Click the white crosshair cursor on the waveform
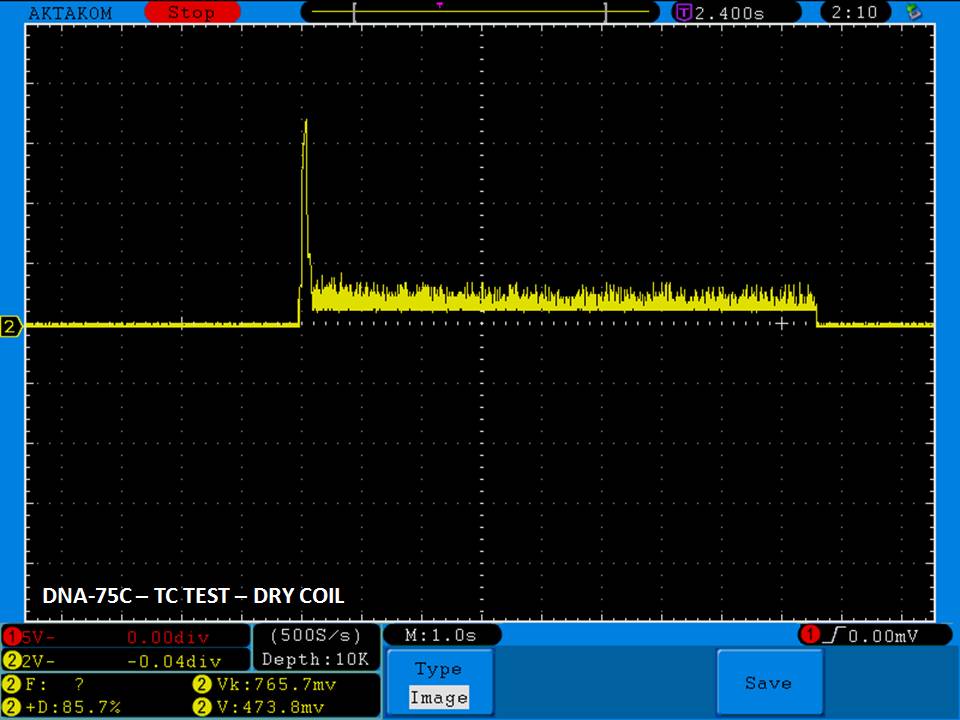The width and height of the screenshot is (960, 720). tap(783, 323)
